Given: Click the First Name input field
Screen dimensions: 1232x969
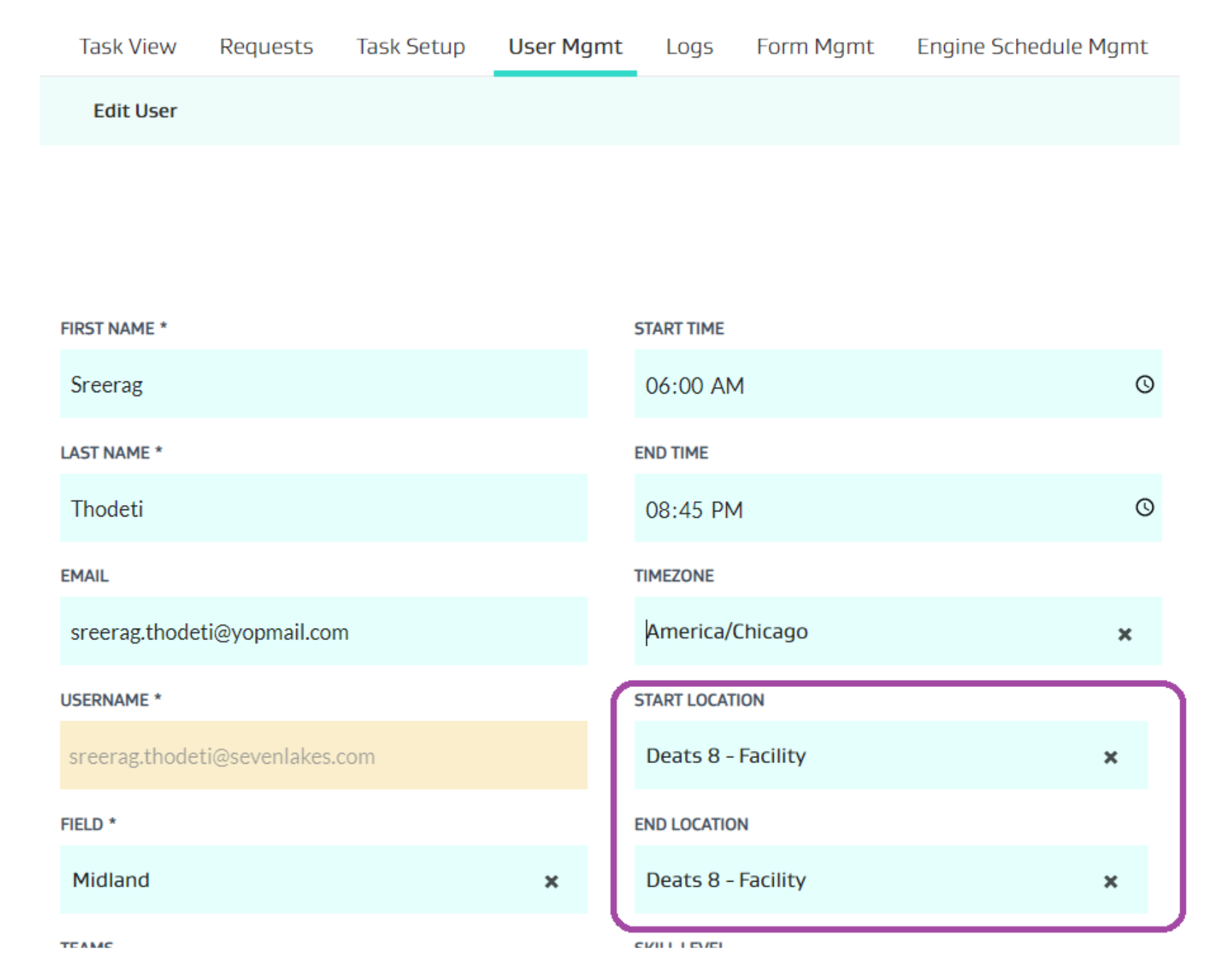Looking at the screenshot, I should coord(323,384).
